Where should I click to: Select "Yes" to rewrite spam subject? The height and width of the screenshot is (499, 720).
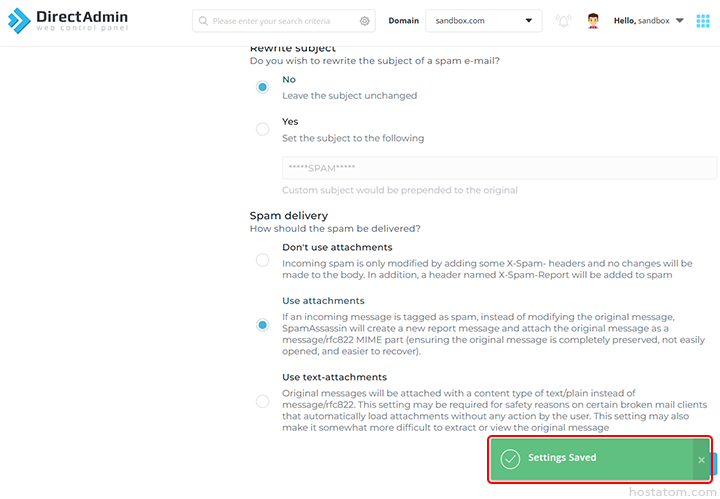point(262,129)
